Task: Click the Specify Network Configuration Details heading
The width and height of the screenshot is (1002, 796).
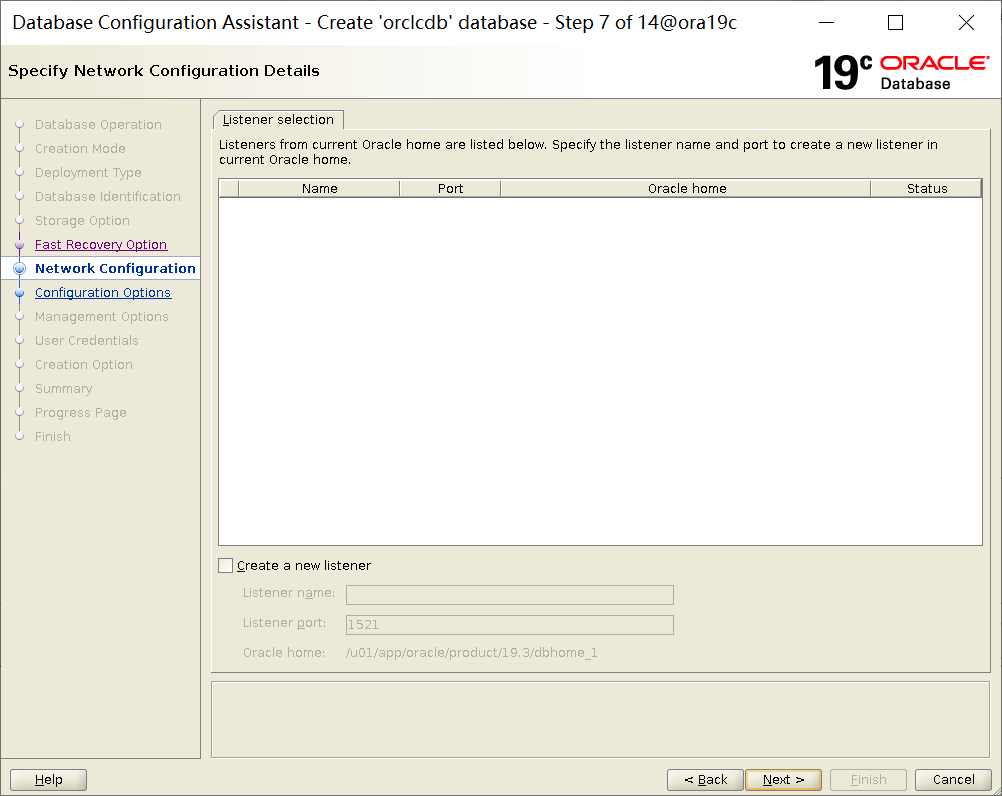Action: click(x=164, y=71)
